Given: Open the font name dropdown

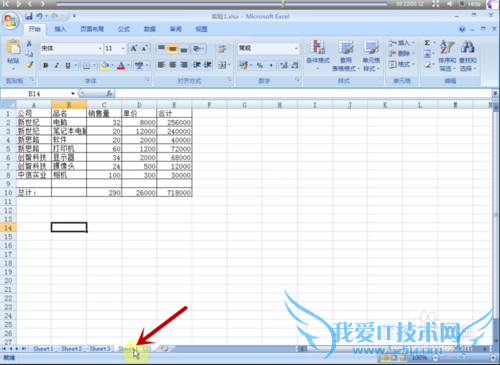Looking at the screenshot, I should click(x=100, y=49).
